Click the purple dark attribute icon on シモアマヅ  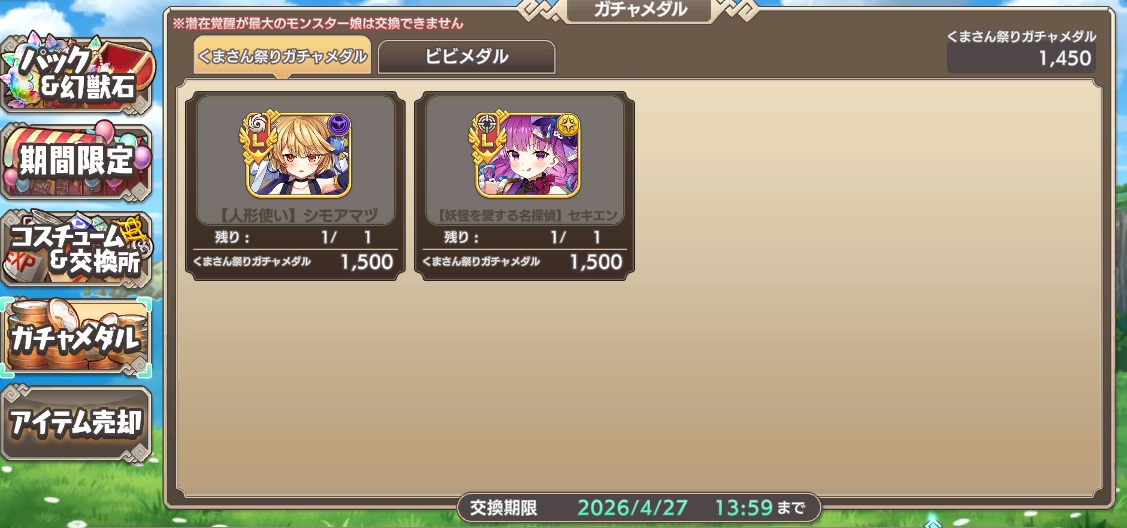pos(338,125)
